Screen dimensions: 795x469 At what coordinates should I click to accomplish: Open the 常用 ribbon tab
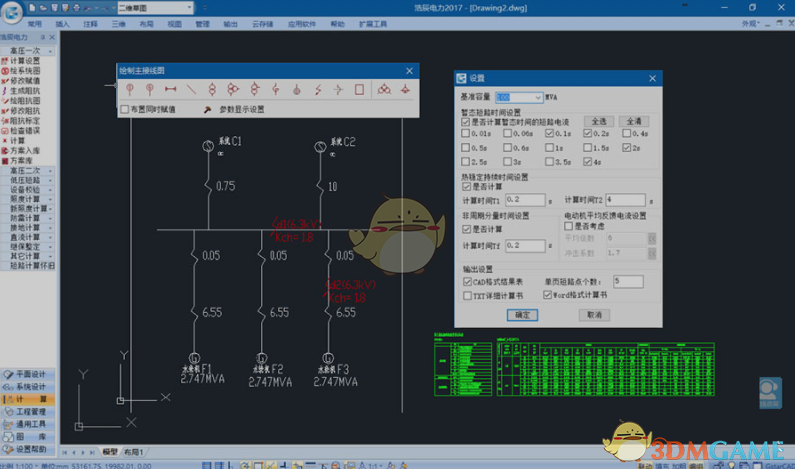coord(34,24)
